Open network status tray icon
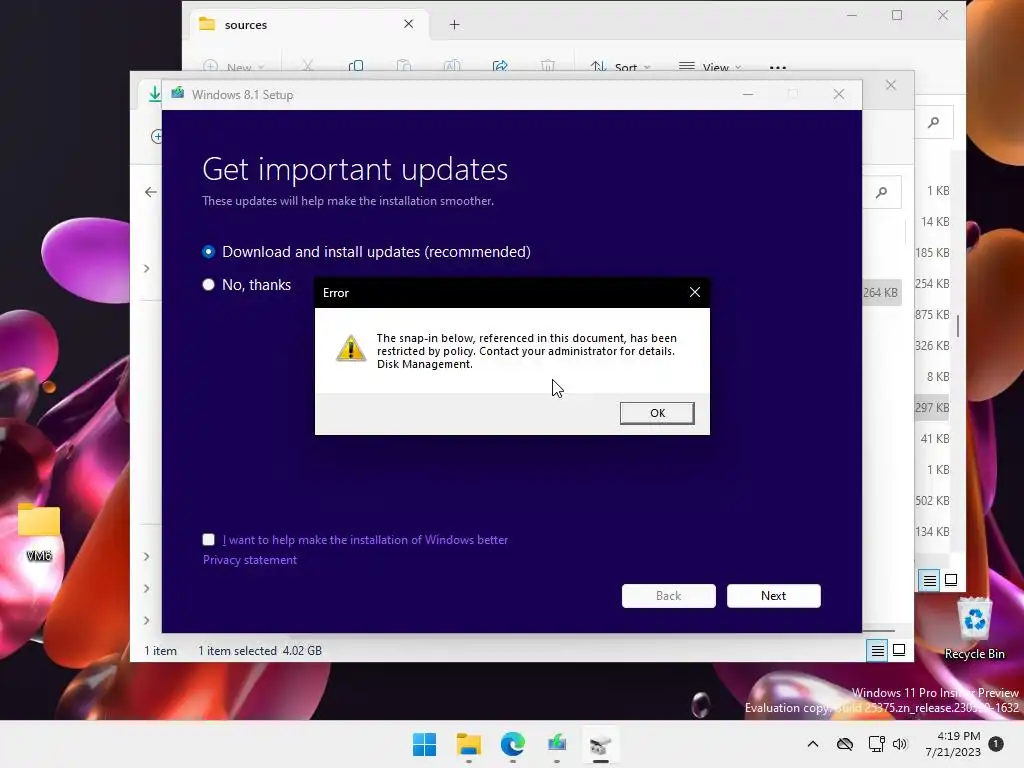Image resolution: width=1024 pixels, height=768 pixels. 876,744
